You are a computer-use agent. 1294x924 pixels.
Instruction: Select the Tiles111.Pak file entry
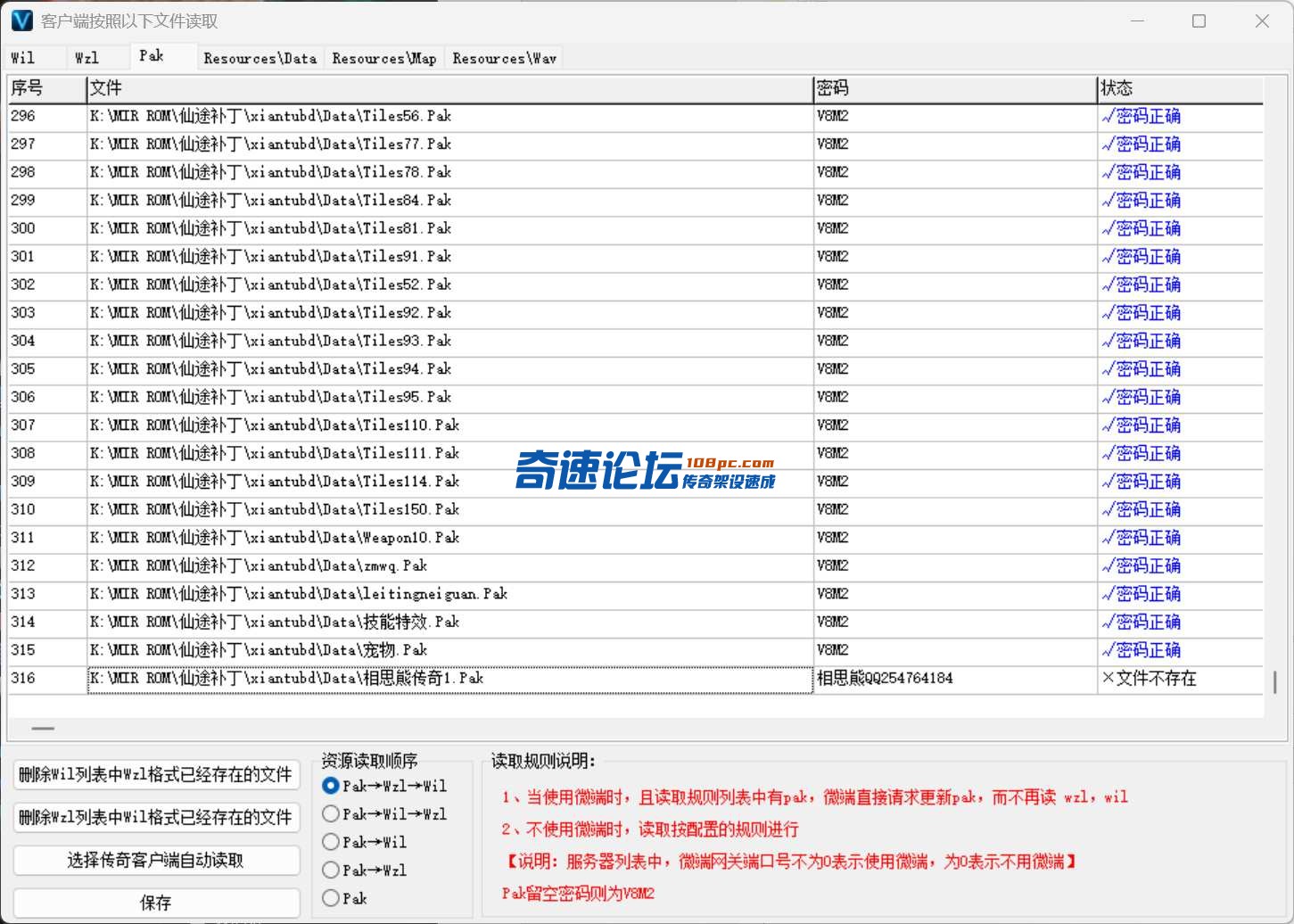pyautogui.click(x=449, y=453)
